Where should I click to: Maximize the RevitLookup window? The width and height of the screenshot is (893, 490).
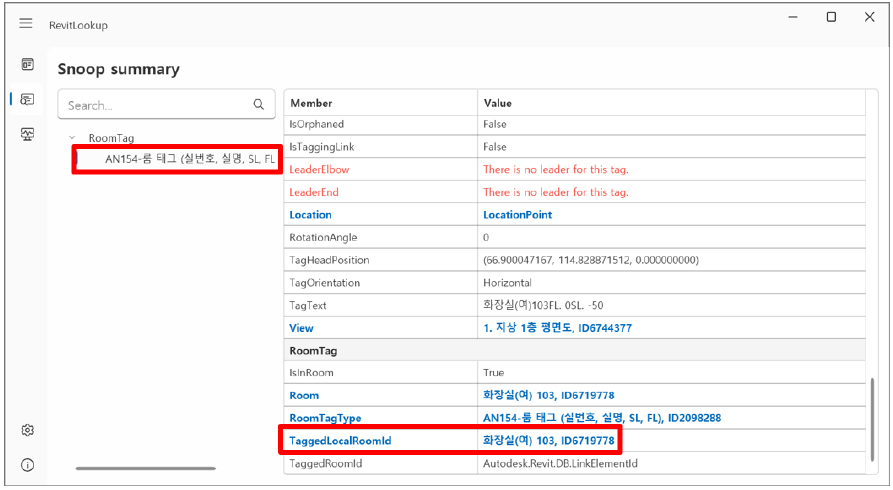[x=831, y=17]
